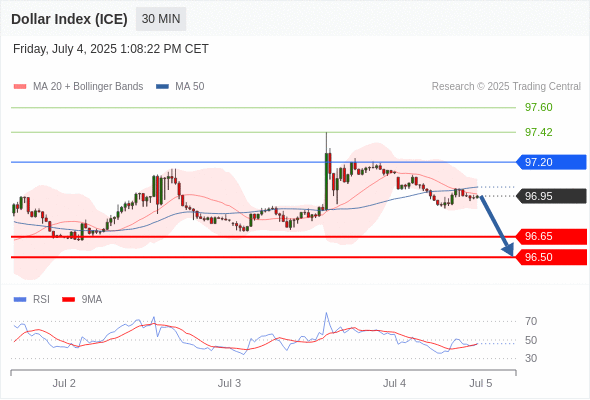Viewport: 590px width, 400px height.
Task: Click the Research © 2025 Trading Central text
Action: (x=506, y=87)
